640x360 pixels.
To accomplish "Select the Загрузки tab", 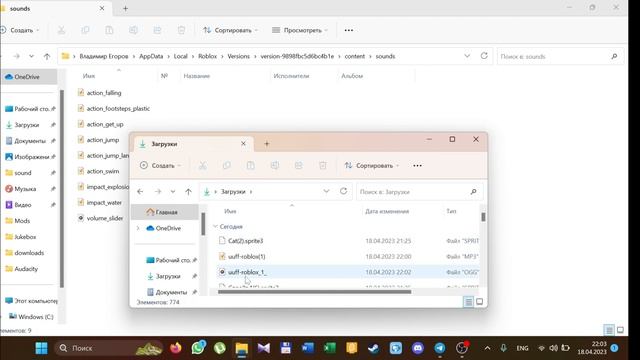I will 193,144.
